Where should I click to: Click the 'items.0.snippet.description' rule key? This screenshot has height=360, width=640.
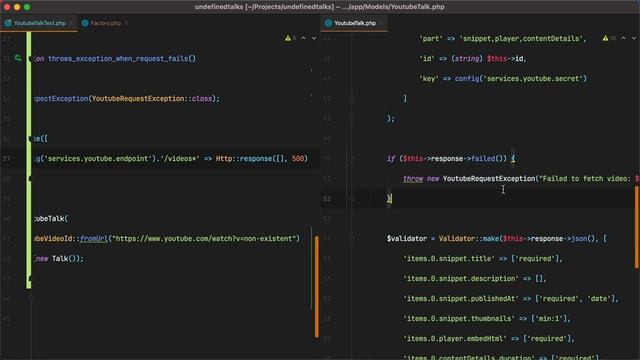[x=461, y=278]
